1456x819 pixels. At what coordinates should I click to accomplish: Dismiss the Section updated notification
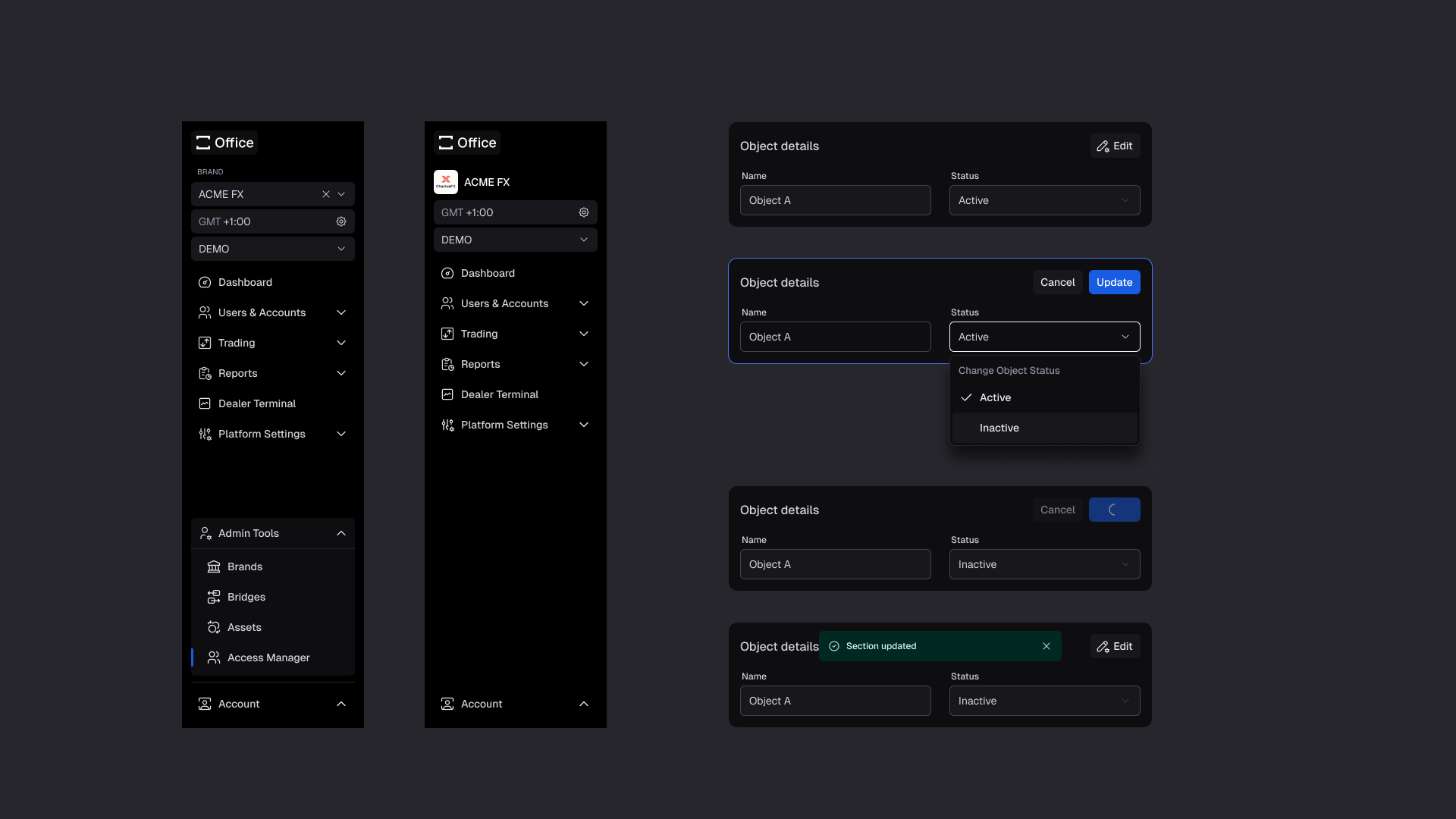coord(1046,646)
